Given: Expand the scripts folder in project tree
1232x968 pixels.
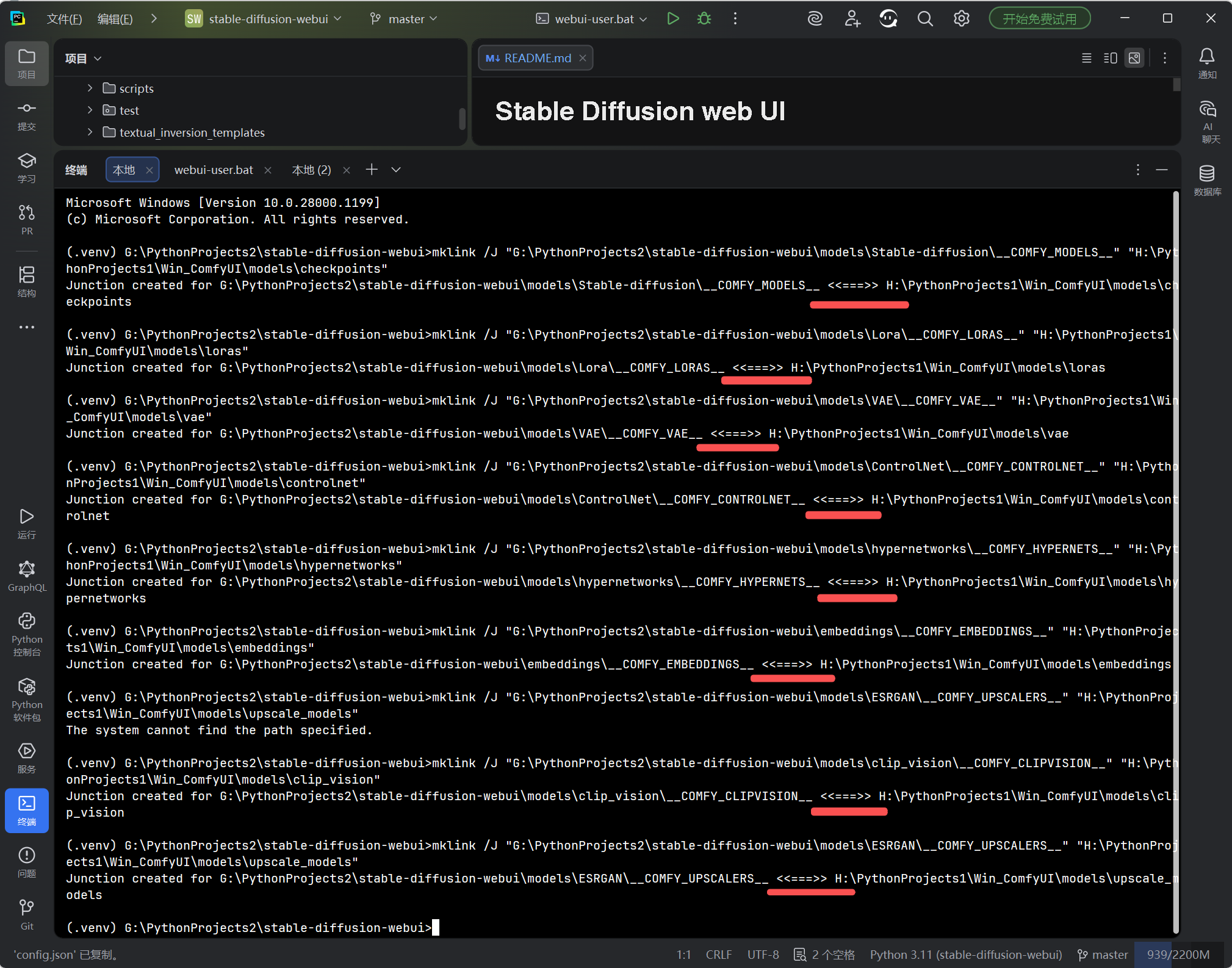Looking at the screenshot, I should pos(90,88).
